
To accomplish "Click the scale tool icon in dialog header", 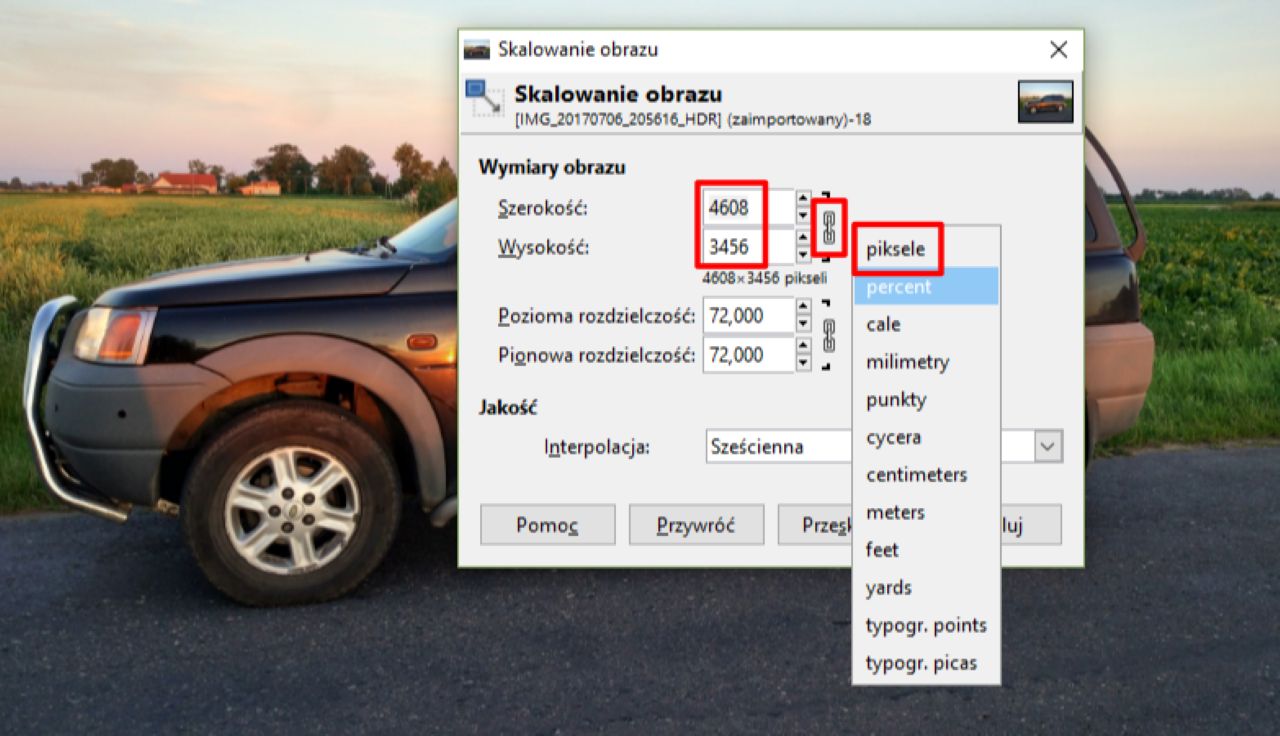I will click(x=484, y=98).
